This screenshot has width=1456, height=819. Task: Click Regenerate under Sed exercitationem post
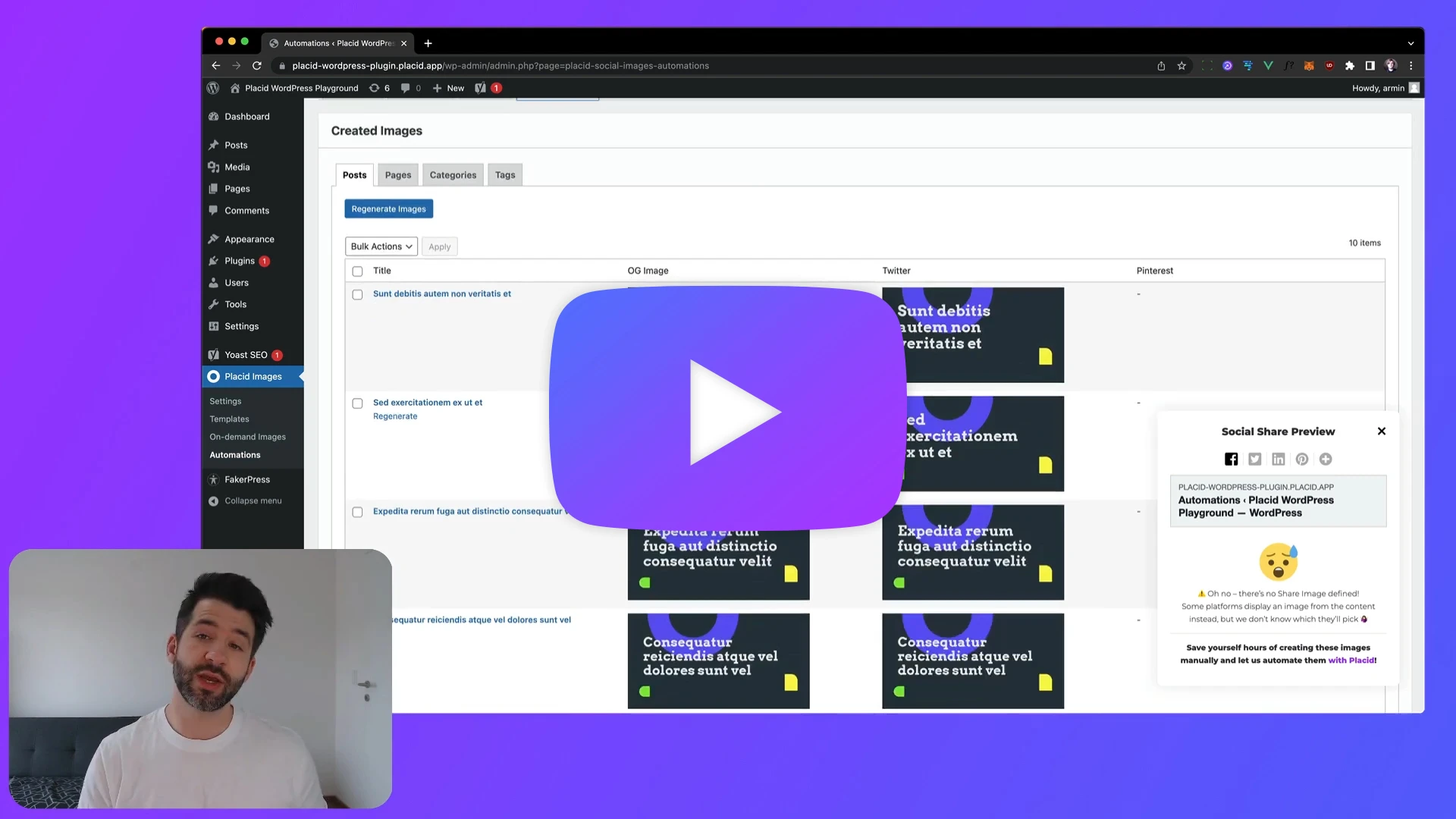click(395, 416)
